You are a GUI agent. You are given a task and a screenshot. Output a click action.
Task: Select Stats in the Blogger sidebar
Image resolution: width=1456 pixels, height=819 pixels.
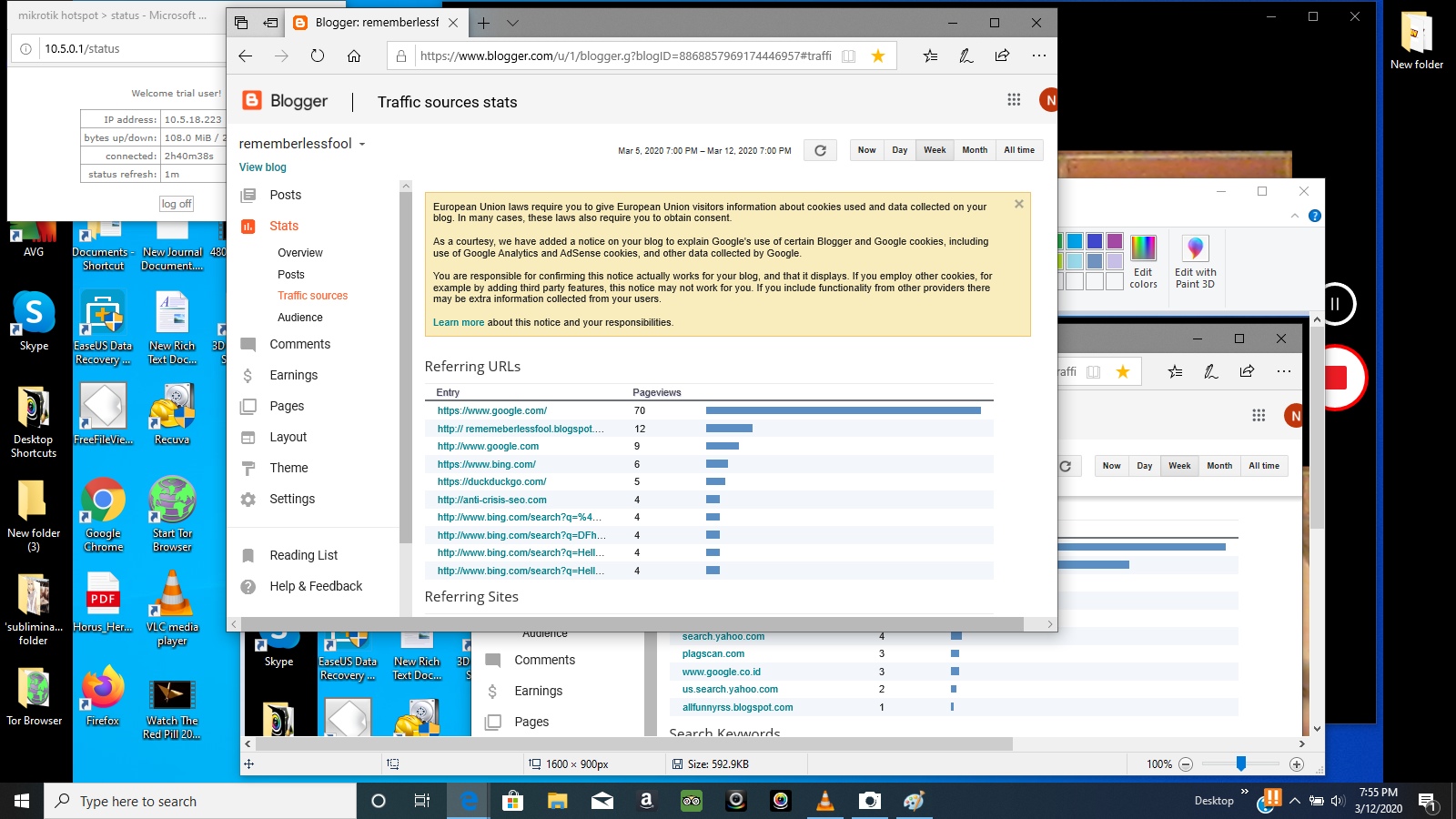284,226
